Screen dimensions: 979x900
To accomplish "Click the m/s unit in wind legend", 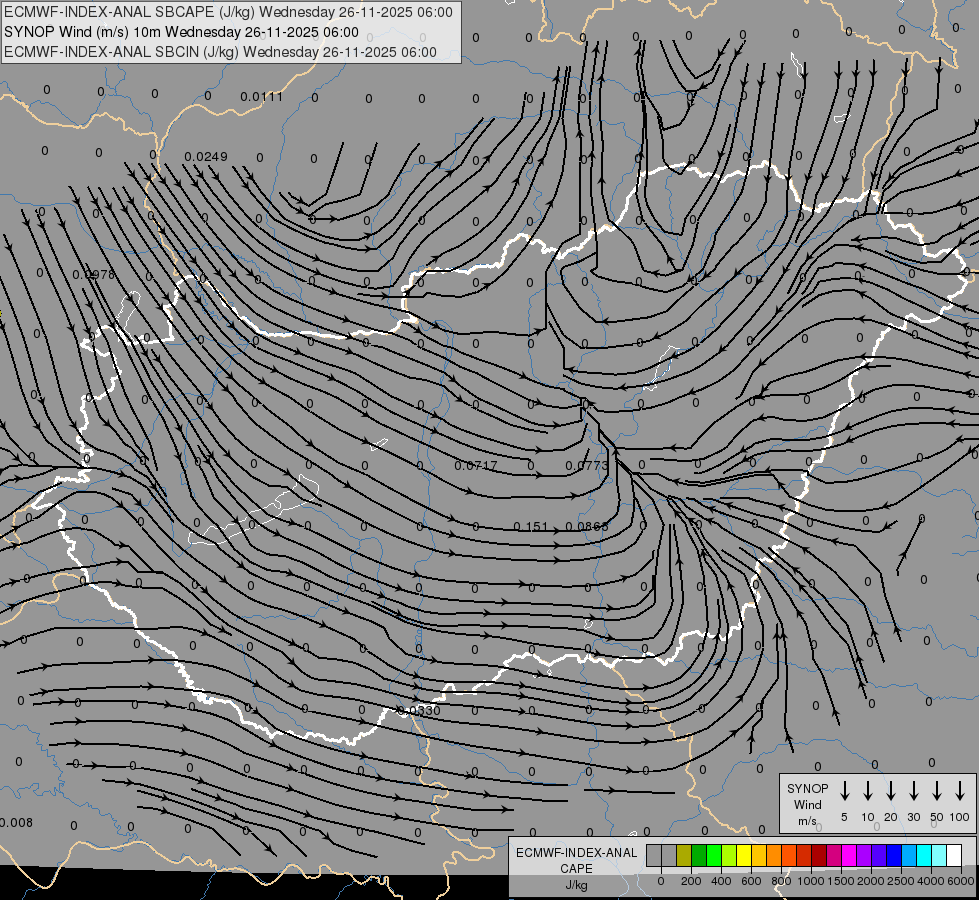I will click(807, 821).
